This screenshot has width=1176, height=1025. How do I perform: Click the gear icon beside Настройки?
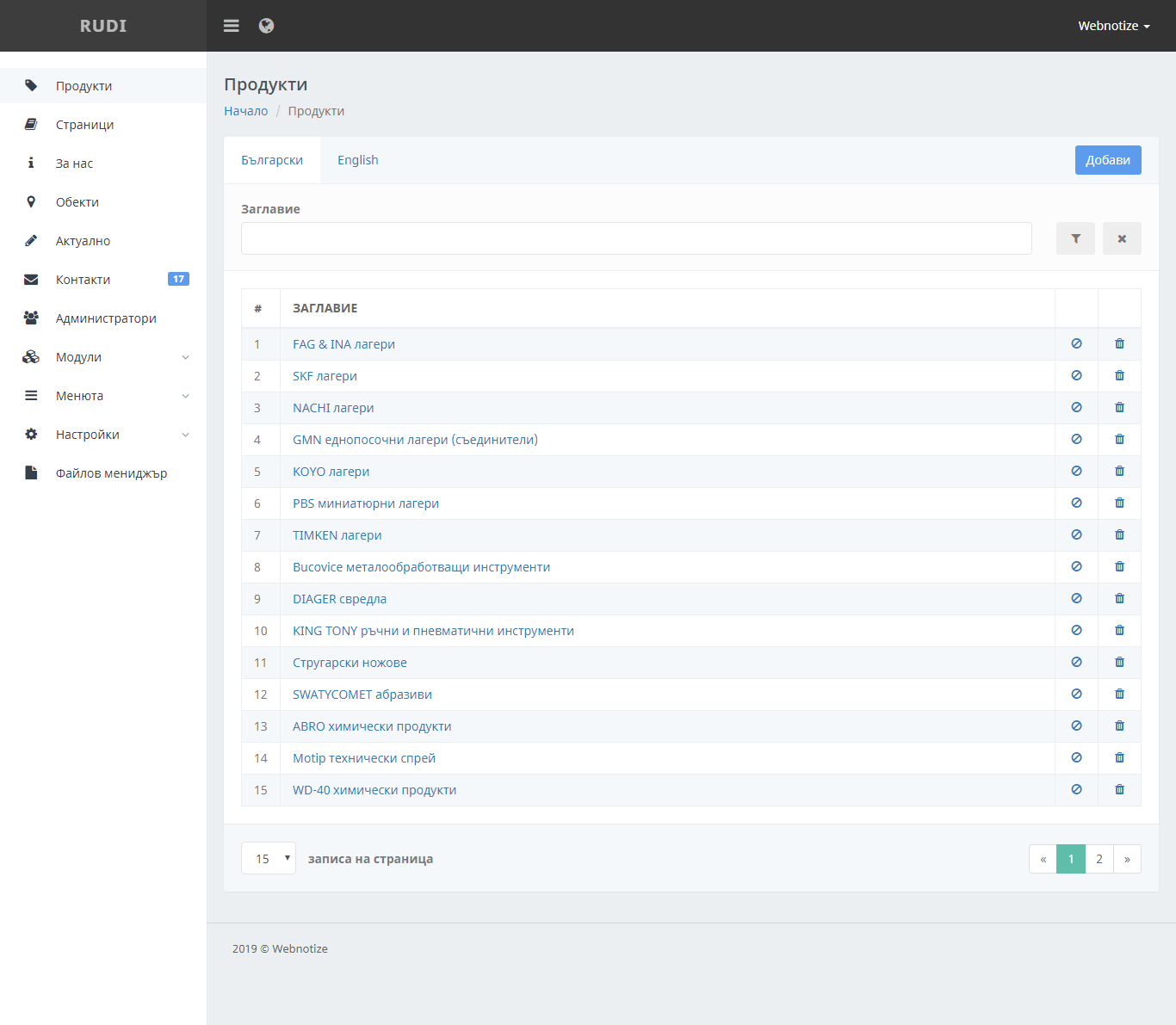tap(31, 435)
